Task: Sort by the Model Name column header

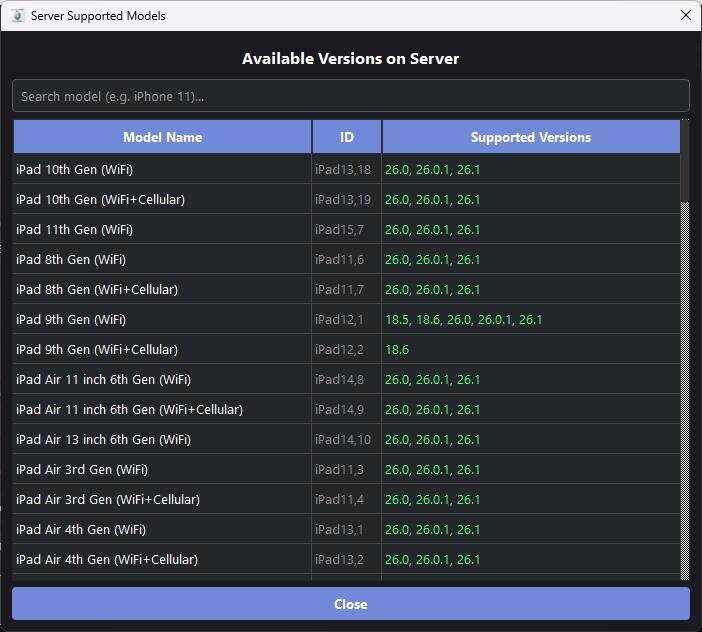Action: 163,137
